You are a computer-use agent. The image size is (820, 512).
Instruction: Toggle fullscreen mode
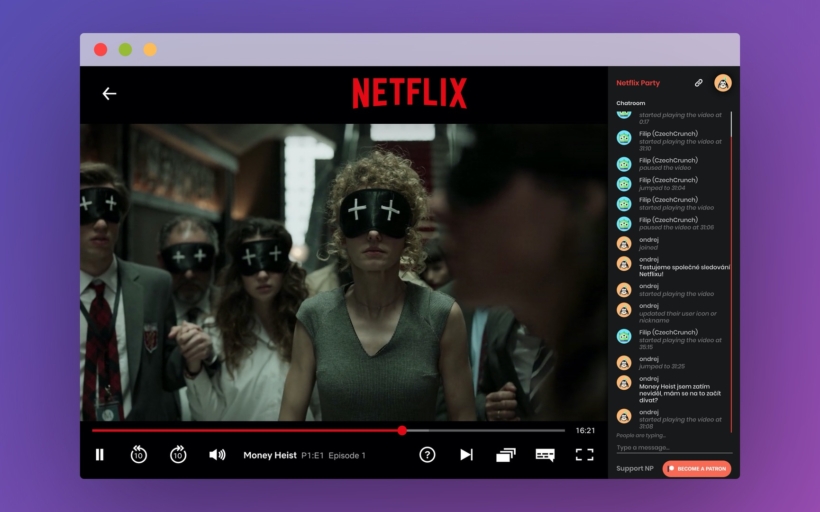click(x=584, y=455)
